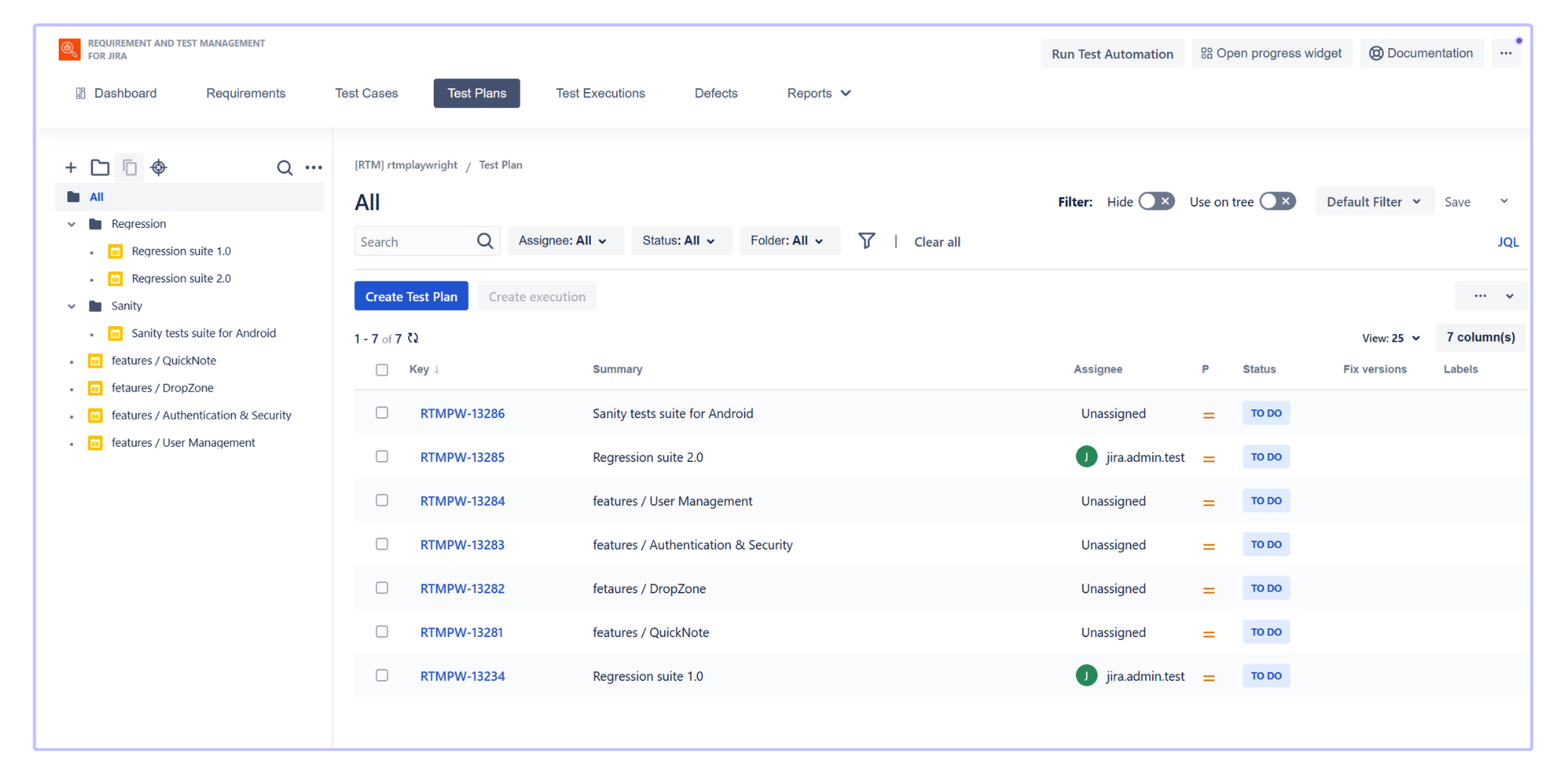Click the Create Test Plan button
The height and width of the screenshot is (778, 1568).
tap(410, 296)
